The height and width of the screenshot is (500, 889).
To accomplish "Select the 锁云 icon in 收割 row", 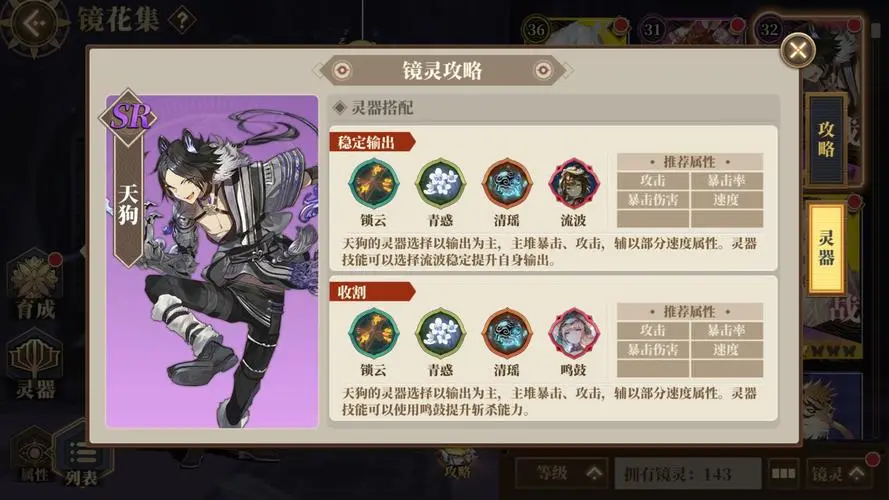I will 374,333.
